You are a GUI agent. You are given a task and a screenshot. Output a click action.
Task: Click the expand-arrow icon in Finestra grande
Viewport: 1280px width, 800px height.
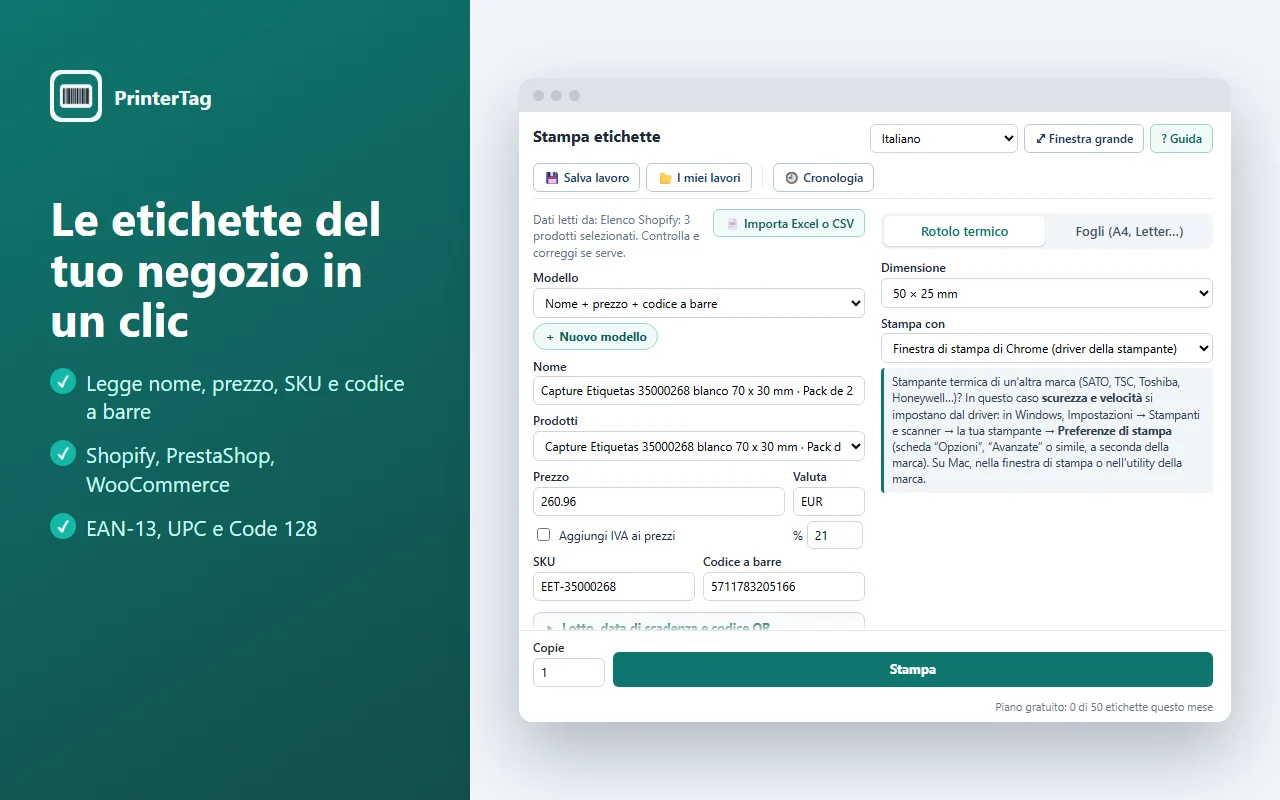(1041, 139)
